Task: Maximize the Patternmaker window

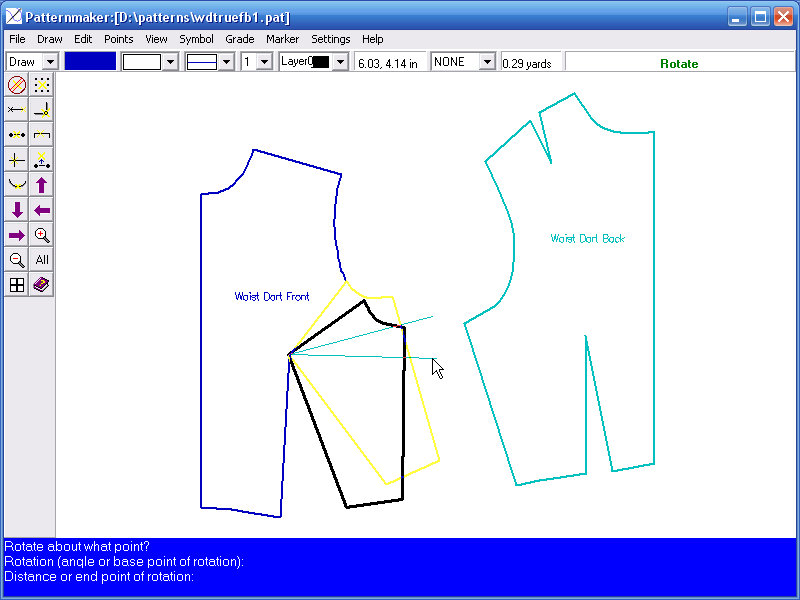Action: pos(760,17)
